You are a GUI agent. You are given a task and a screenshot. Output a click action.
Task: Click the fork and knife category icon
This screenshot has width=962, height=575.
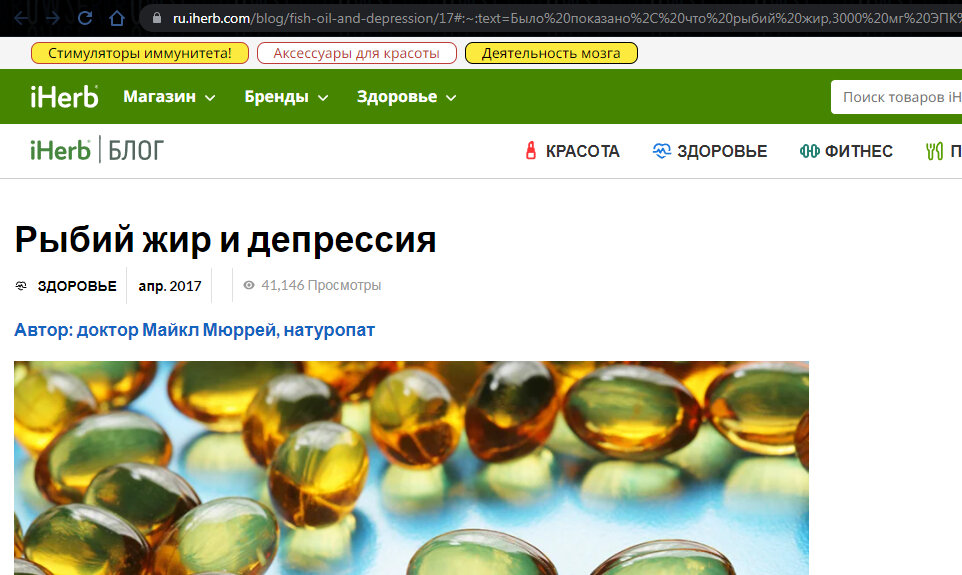tap(934, 151)
